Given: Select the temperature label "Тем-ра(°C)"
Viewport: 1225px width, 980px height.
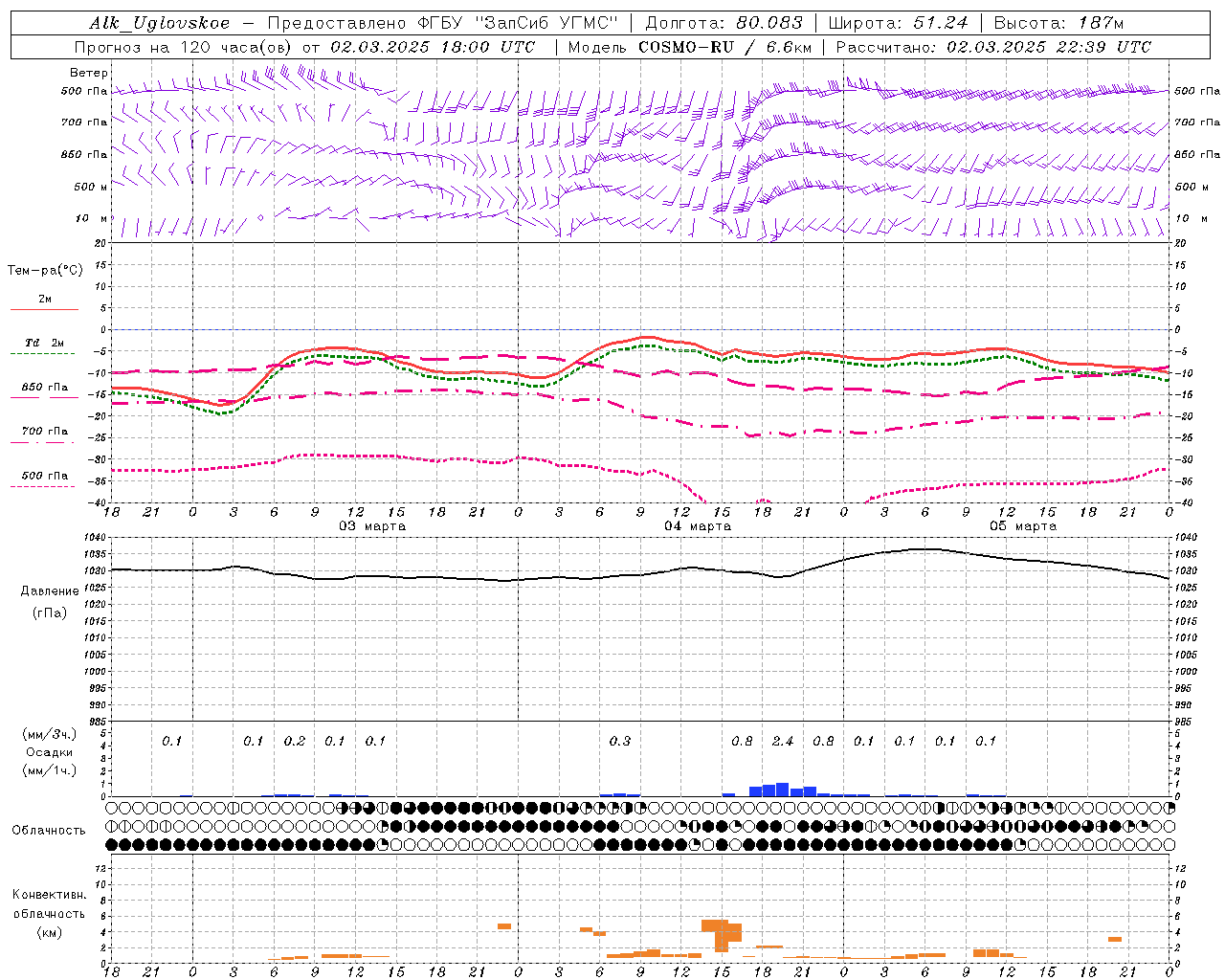Looking at the screenshot, I should coord(45,271).
